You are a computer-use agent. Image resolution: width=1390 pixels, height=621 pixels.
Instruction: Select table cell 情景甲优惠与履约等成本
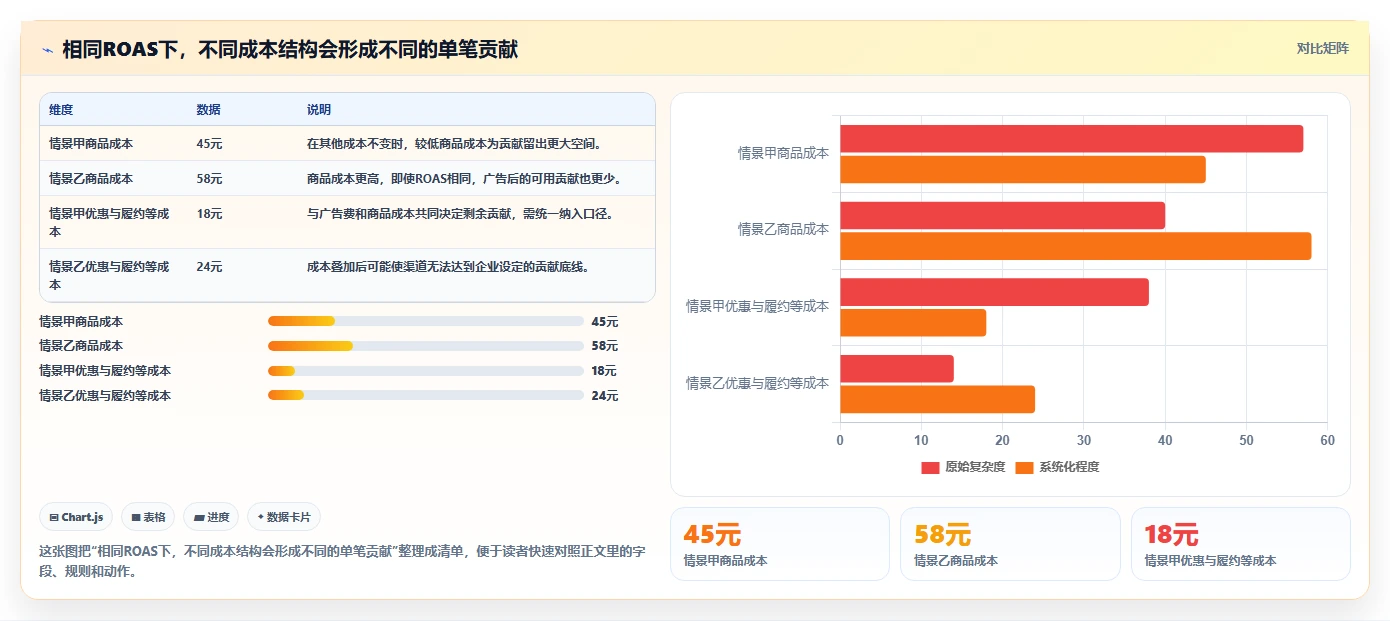click(110, 222)
